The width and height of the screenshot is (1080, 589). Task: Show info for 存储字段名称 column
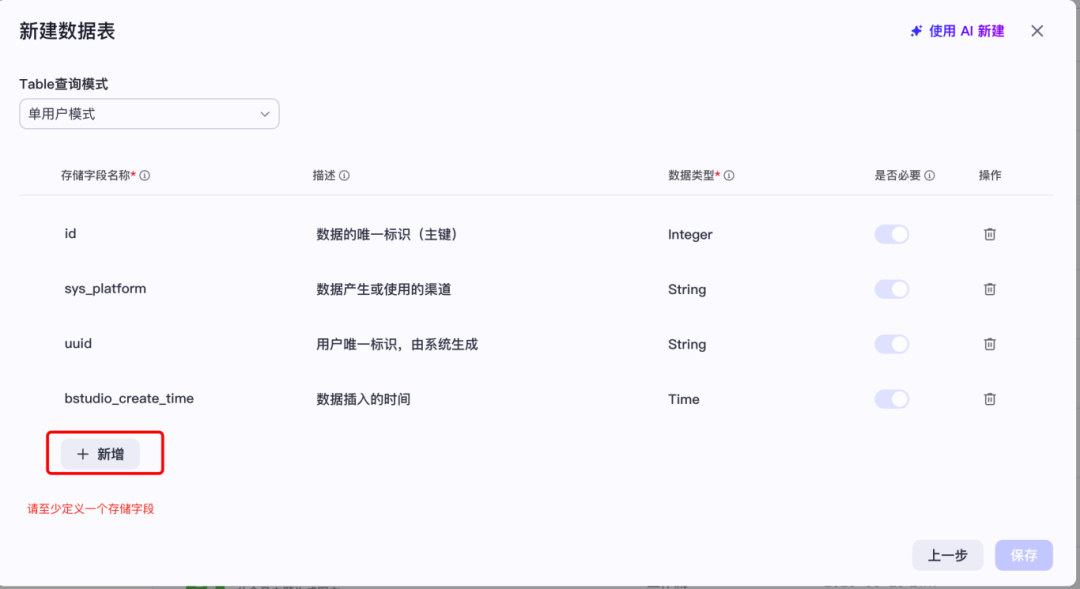coord(145,176)
